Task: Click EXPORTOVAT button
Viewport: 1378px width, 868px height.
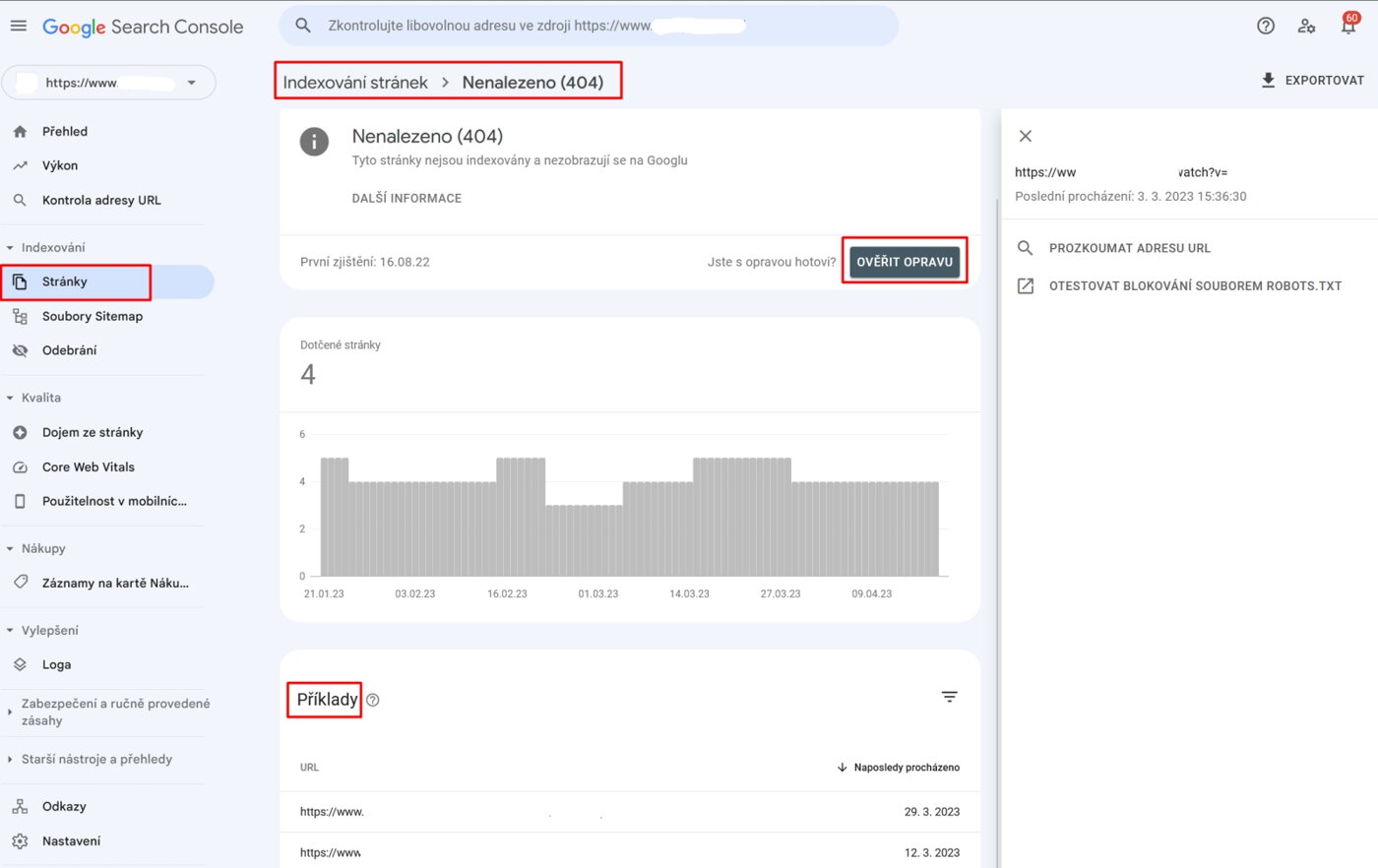Action: click(x=1313, y=80)
